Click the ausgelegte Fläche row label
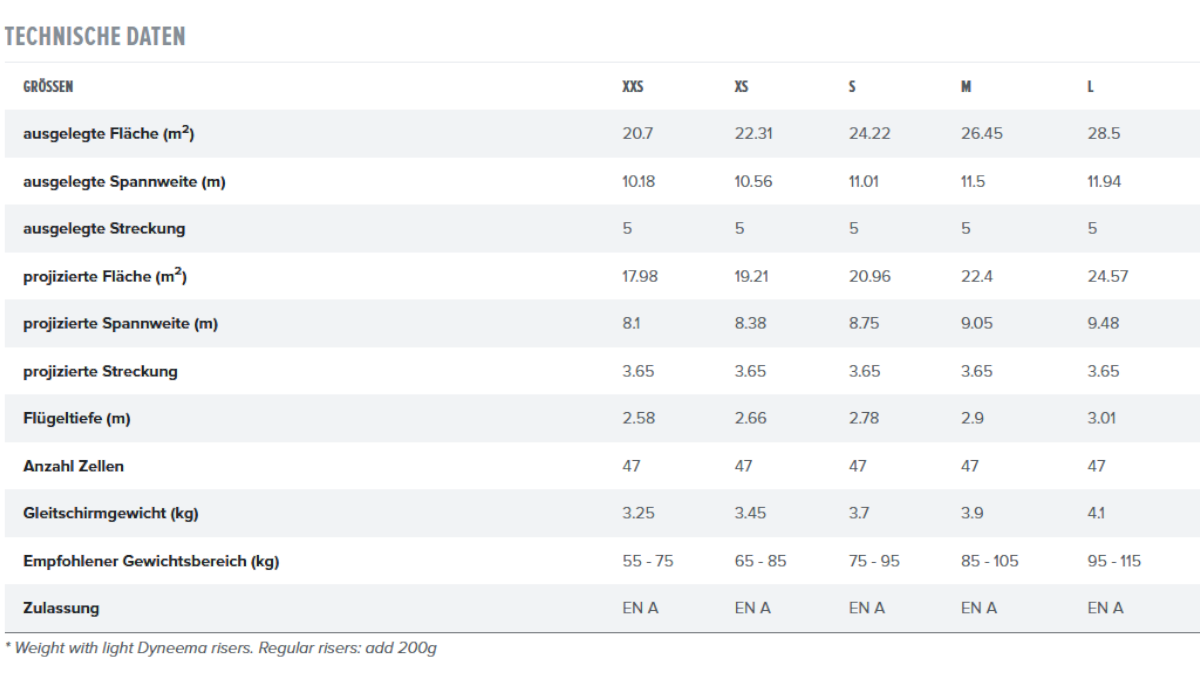 [x=108, y=133]
